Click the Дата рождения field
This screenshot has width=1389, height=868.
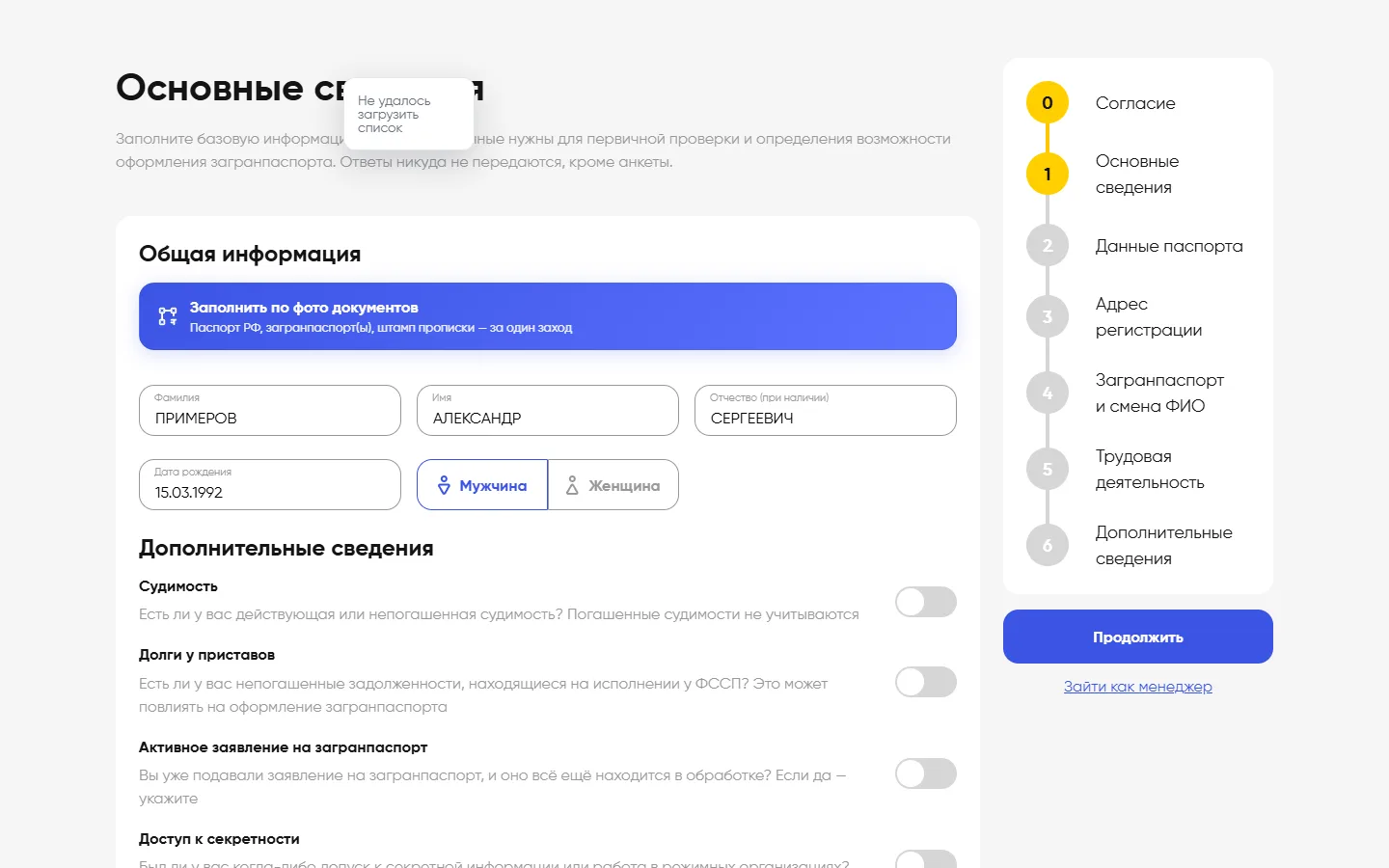pos(270,485)
